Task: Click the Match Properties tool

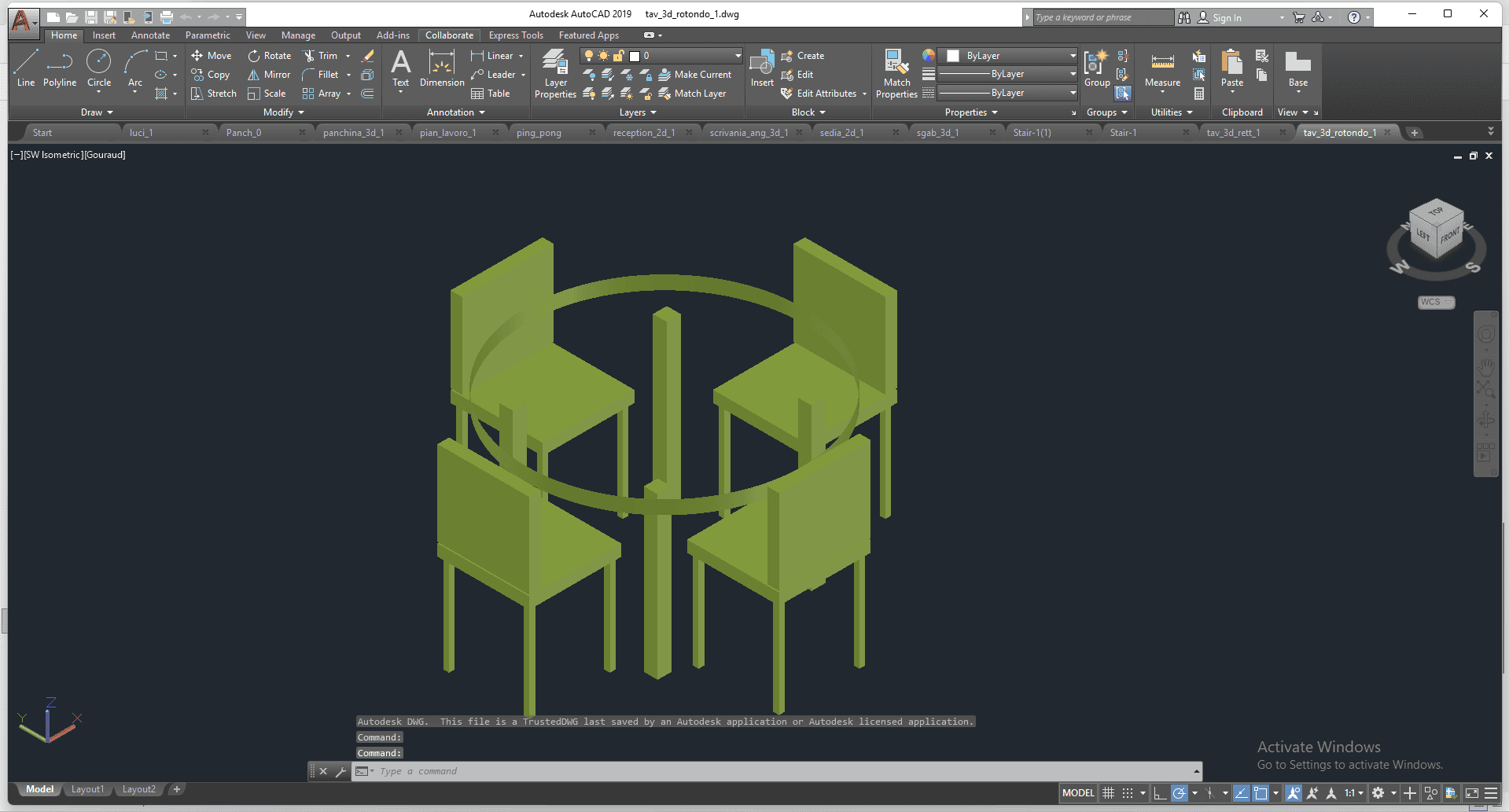Action: (896, 74)
